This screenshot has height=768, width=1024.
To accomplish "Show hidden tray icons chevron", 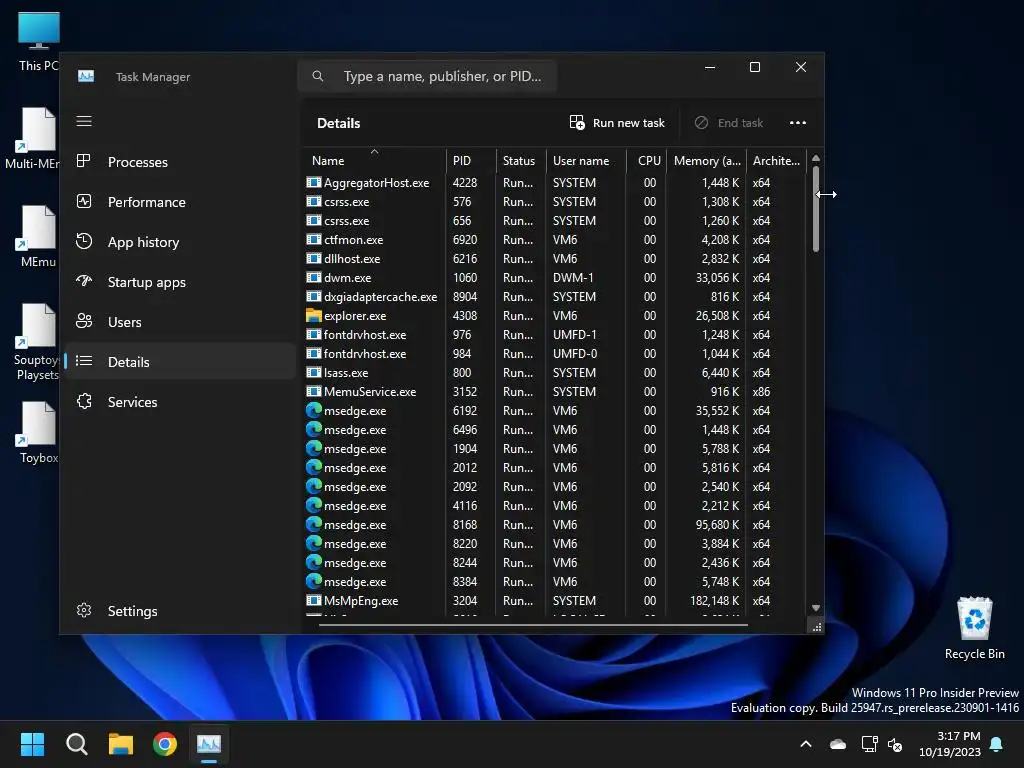I will click(x=806, y=744).
